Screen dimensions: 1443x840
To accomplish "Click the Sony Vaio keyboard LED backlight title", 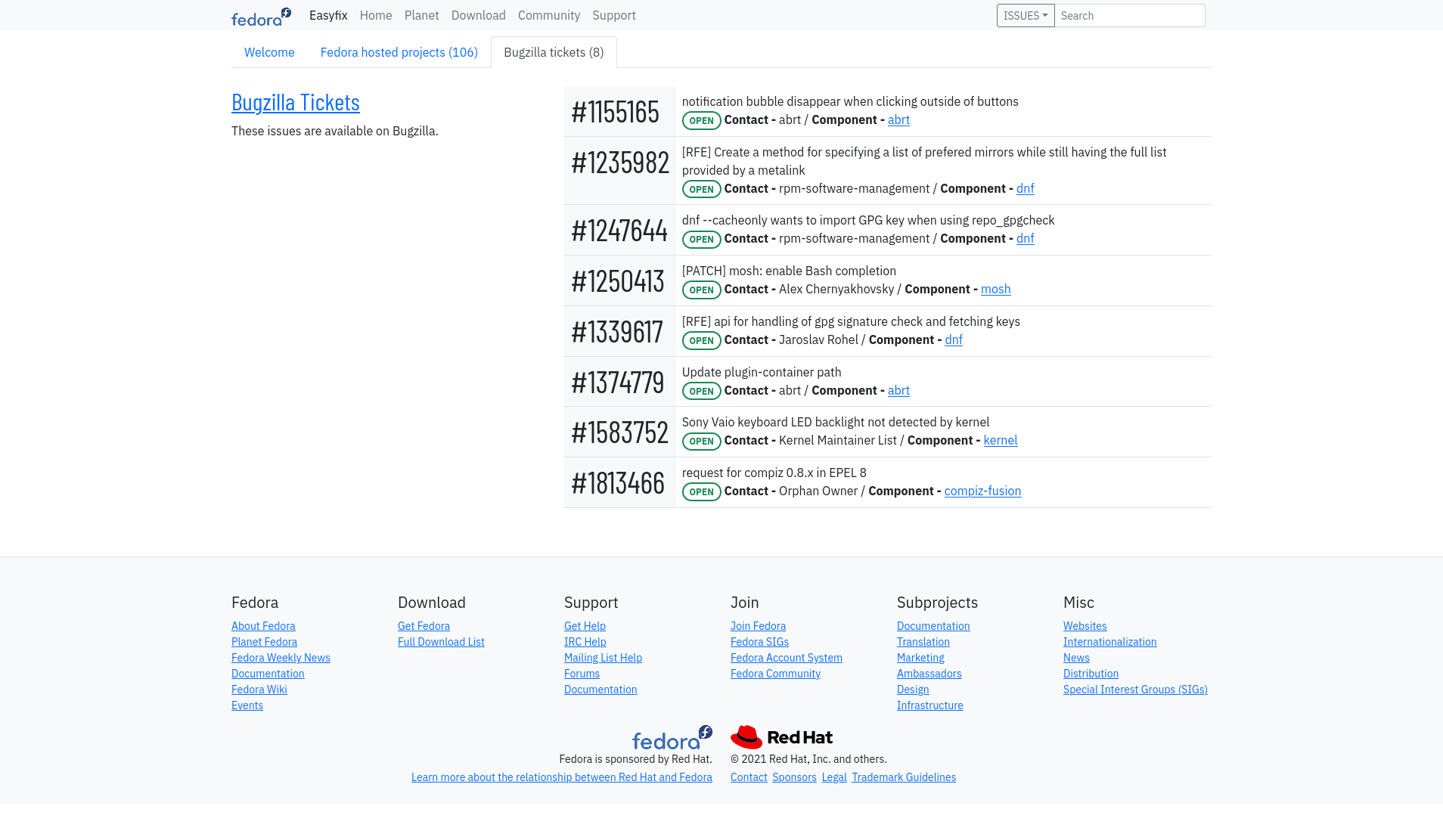I will [x=836, y=422].
